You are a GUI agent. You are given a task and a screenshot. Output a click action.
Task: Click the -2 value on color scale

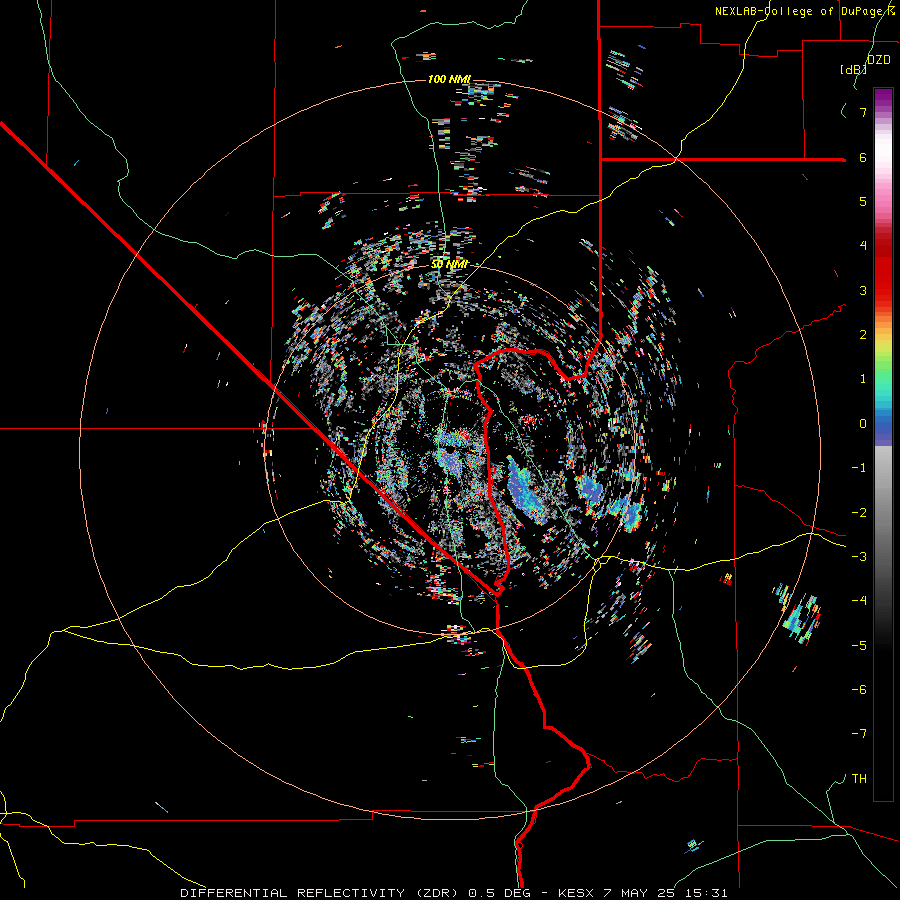point(859,513)
